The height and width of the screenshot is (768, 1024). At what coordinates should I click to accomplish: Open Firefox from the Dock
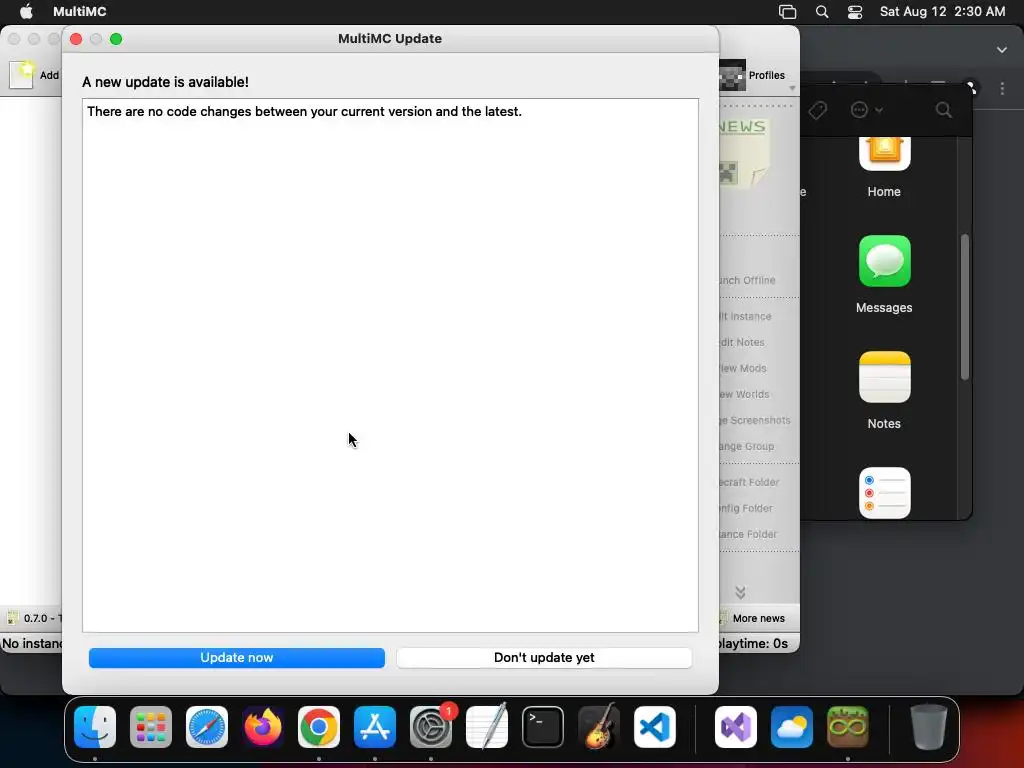[x=263, y=727]
